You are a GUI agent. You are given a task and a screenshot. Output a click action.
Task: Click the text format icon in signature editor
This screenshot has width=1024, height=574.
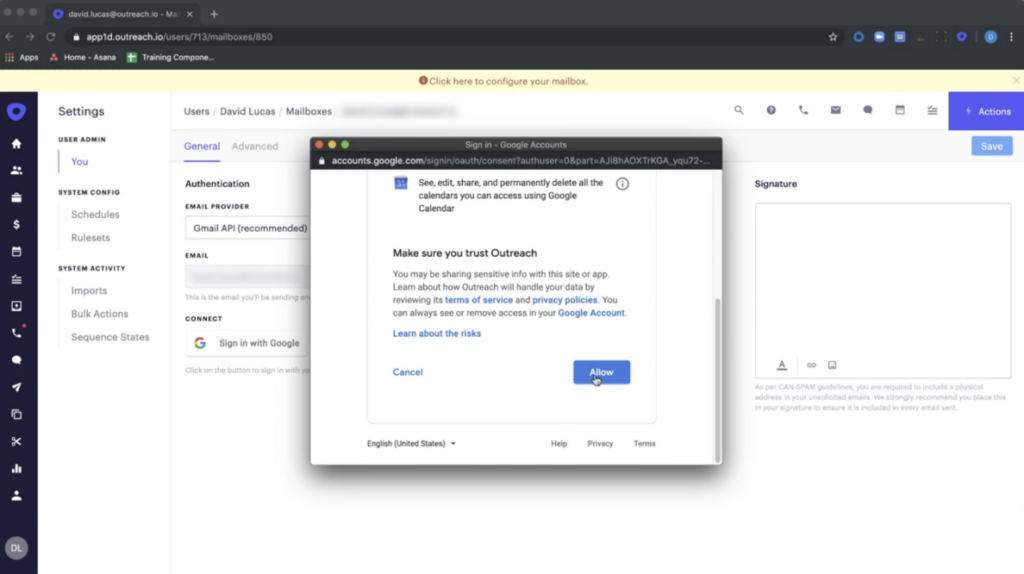[x=782, y=365]
